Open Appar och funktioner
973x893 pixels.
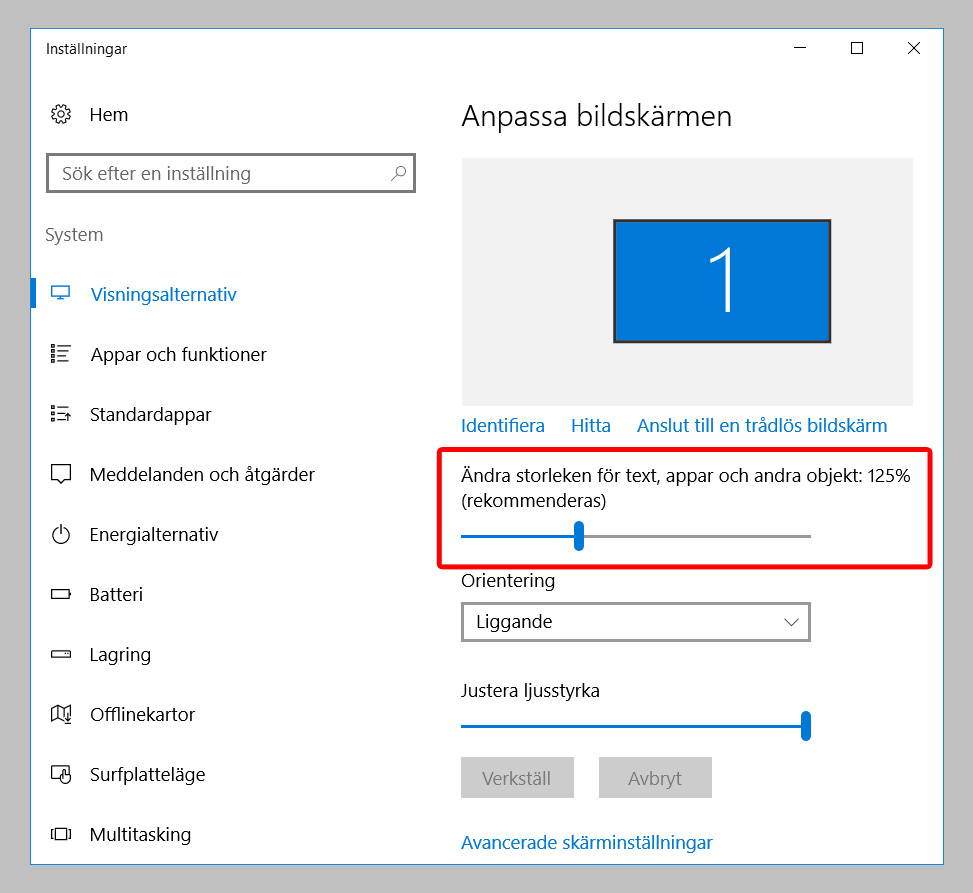[178, 354]
